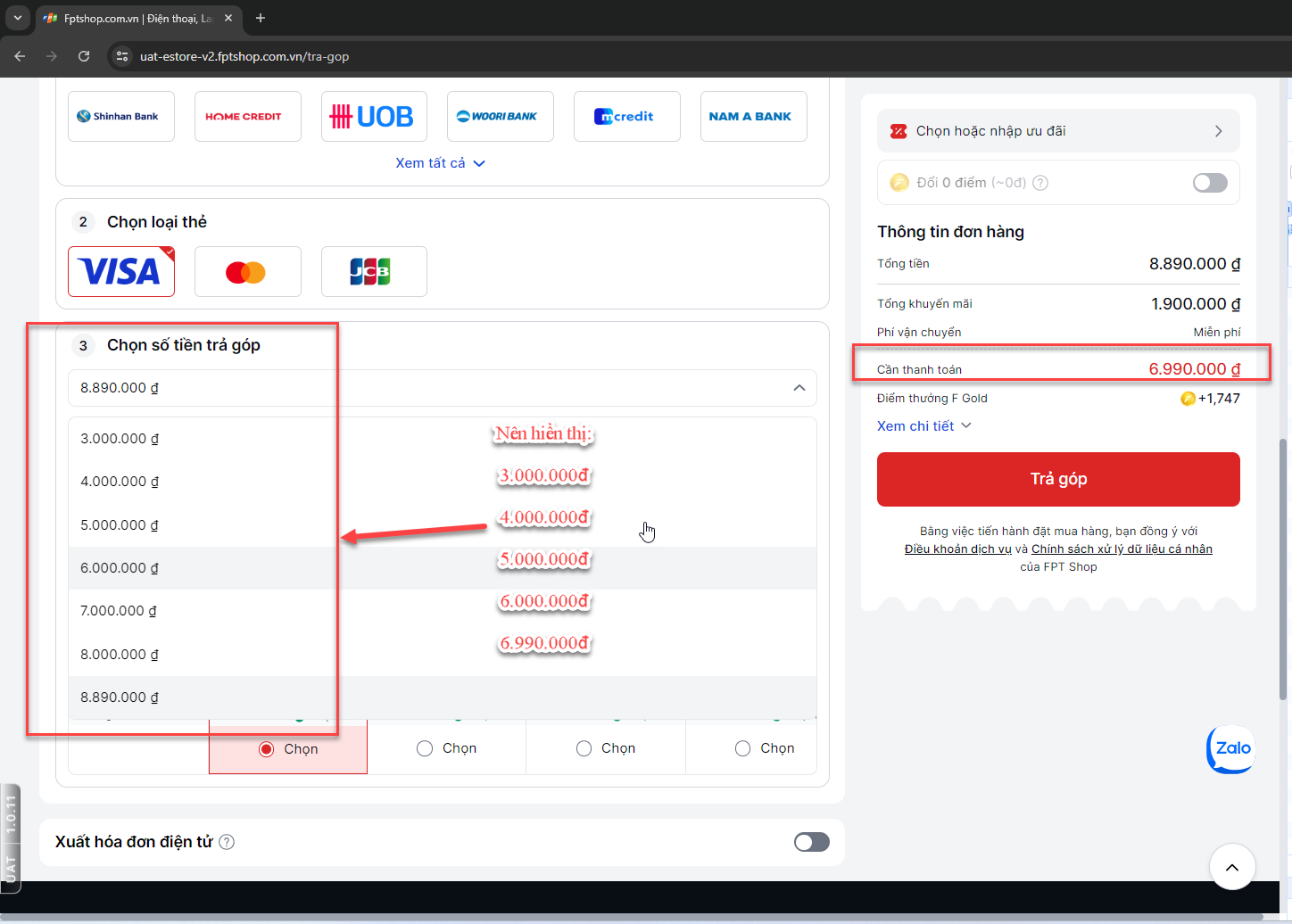Viewport: 1292px width, 924px height.
Task: Open the Zalo chat icon
Action: pos(1232,749)
